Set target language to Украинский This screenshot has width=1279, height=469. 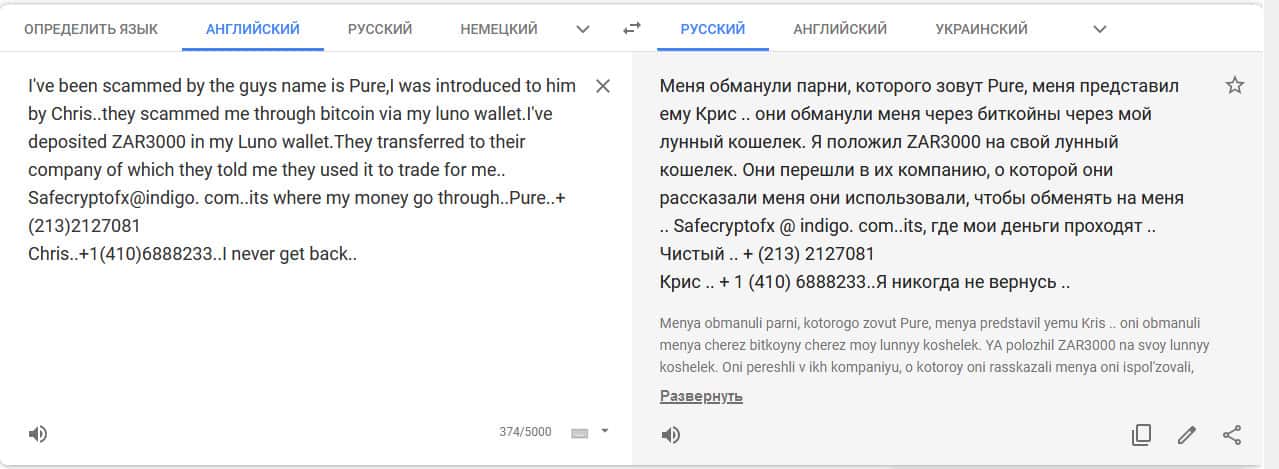point(981,29)
